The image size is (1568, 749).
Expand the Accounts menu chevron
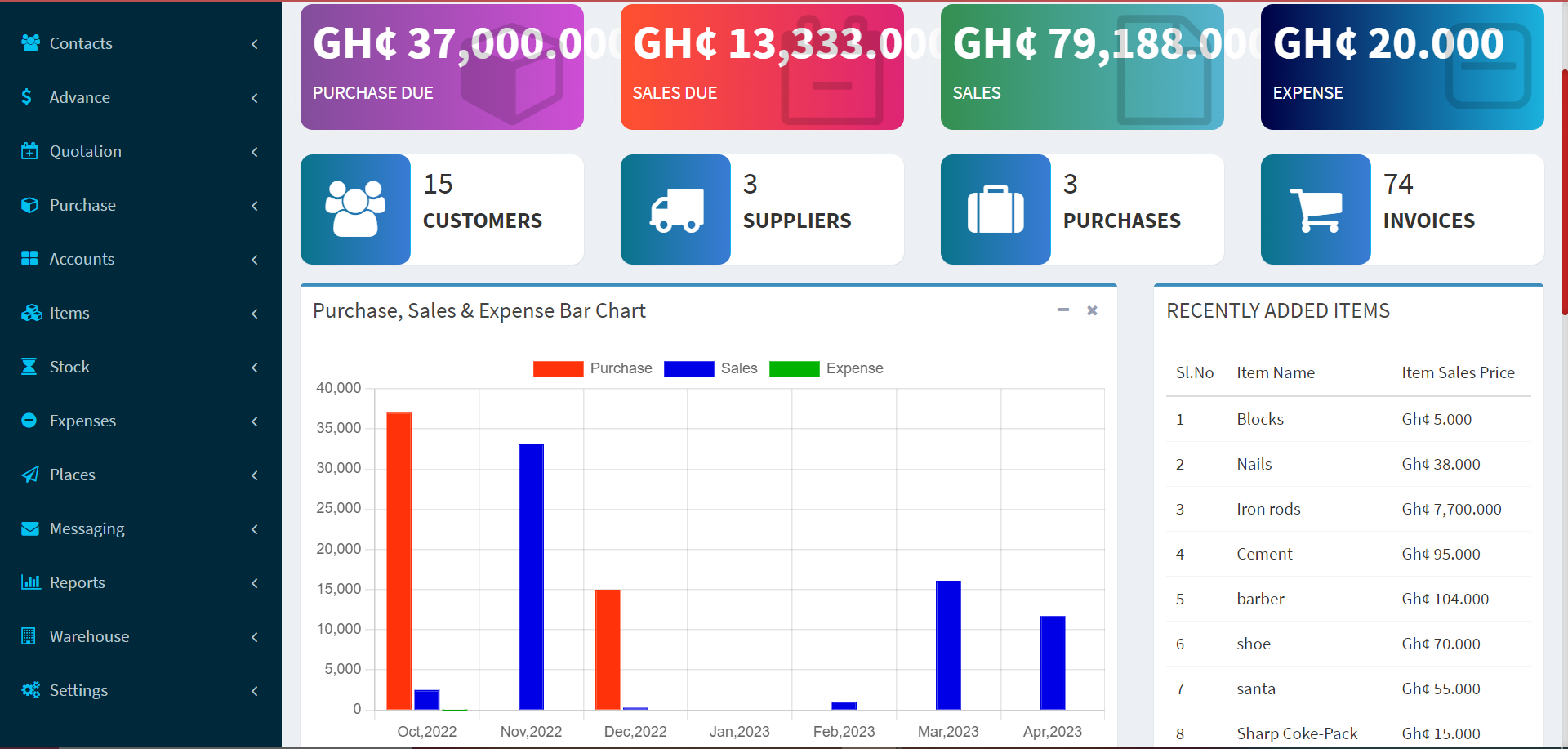click(255, 260)
